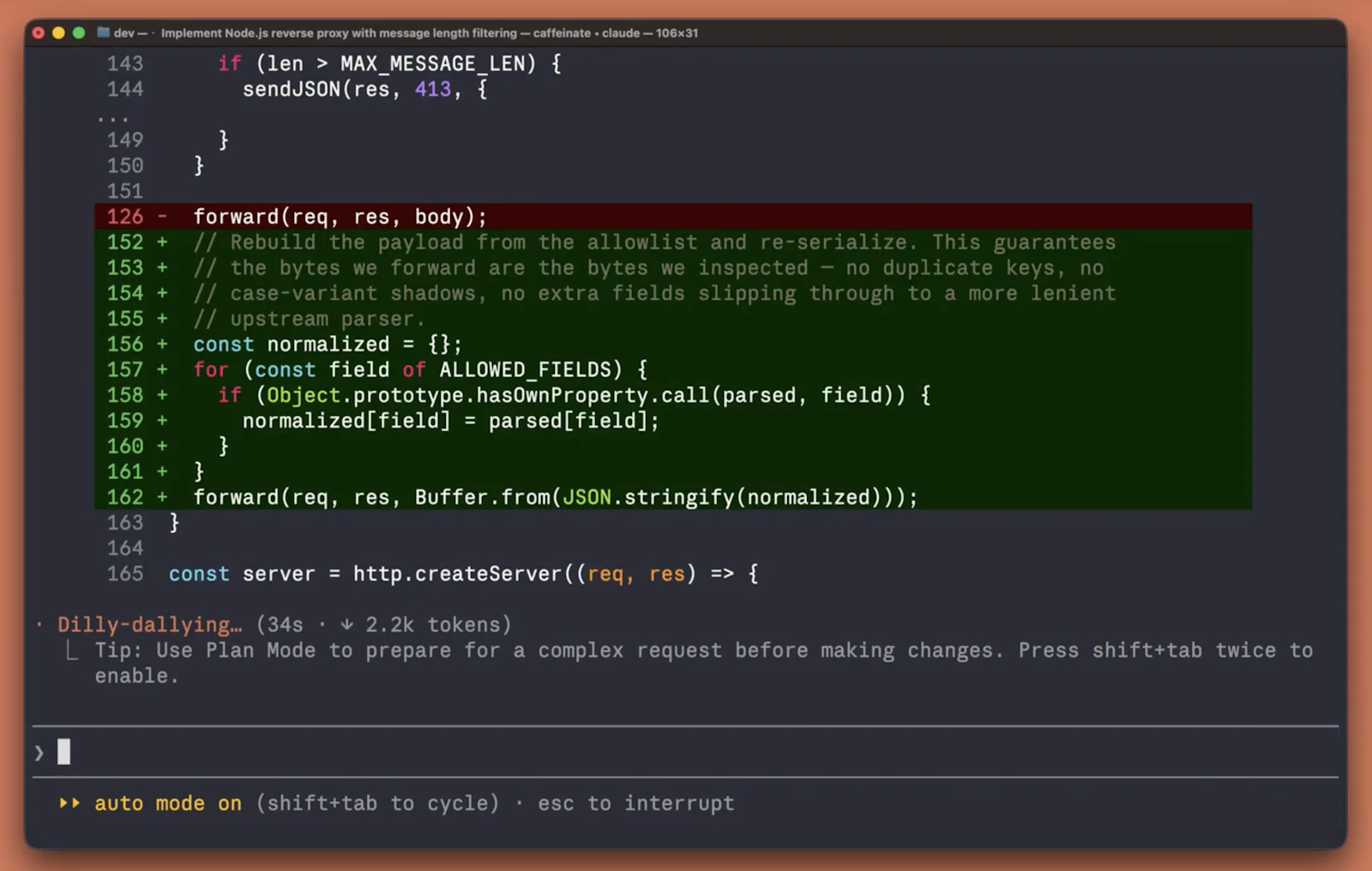Viewport: 1372px width, 871px height.
Task: Click 'for (const field of ALLOWED_FIELDS) {' line
Action: (x=420, y=370)
